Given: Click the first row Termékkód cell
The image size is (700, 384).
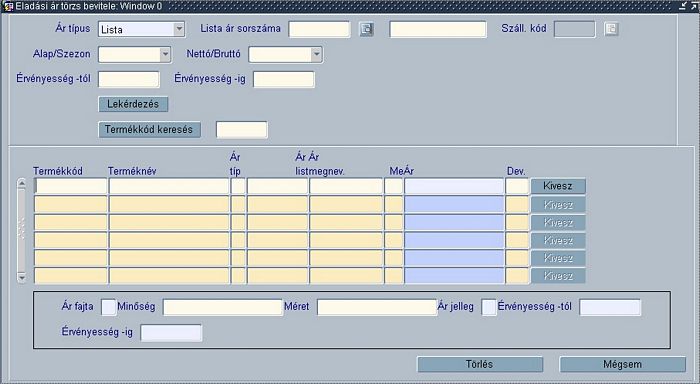Looking at the screenshot, I should (x=71, y=186).
